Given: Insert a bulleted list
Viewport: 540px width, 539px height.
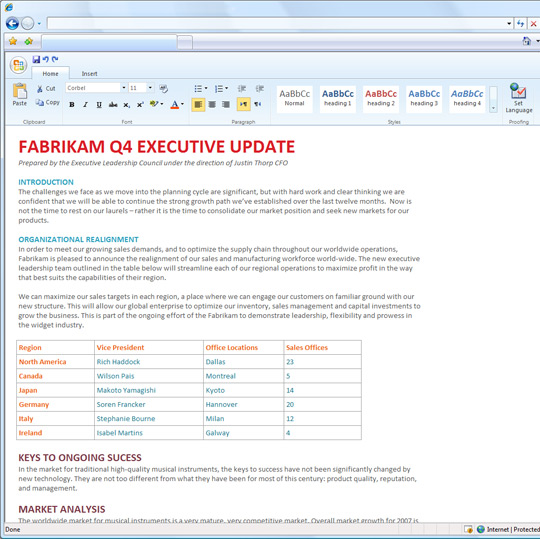Looking at the screenshot, I should click(198, 89).
